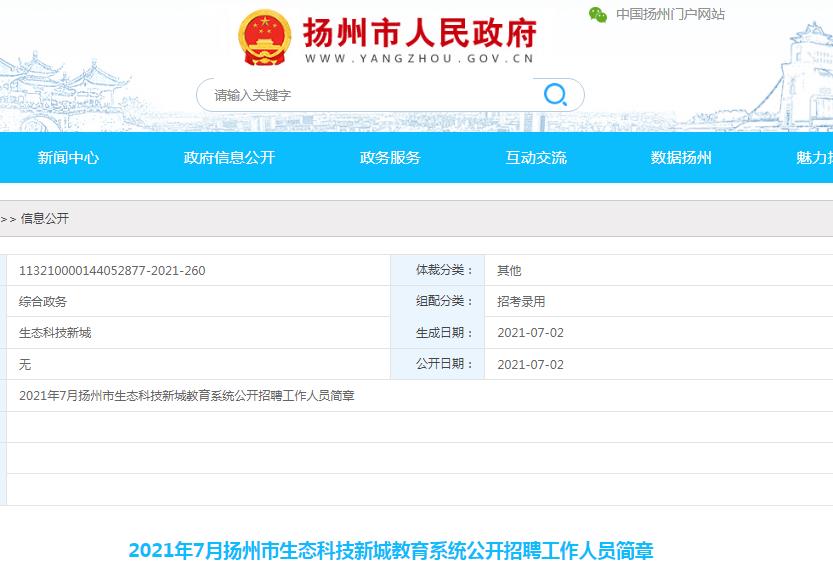Click the 扬州市人民政府 site title
833x574 pixels.
[x=419, y=32]
